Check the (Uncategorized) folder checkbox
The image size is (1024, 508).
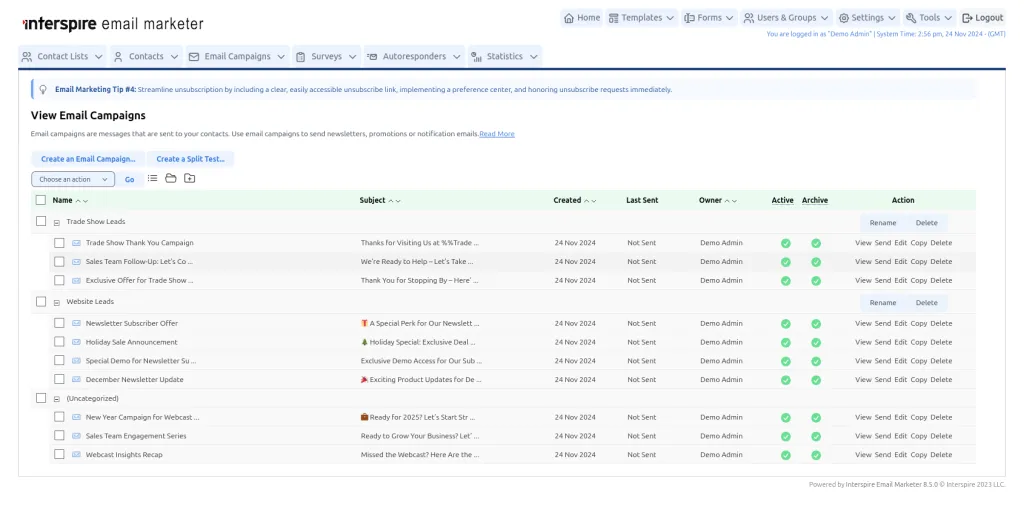40,398
